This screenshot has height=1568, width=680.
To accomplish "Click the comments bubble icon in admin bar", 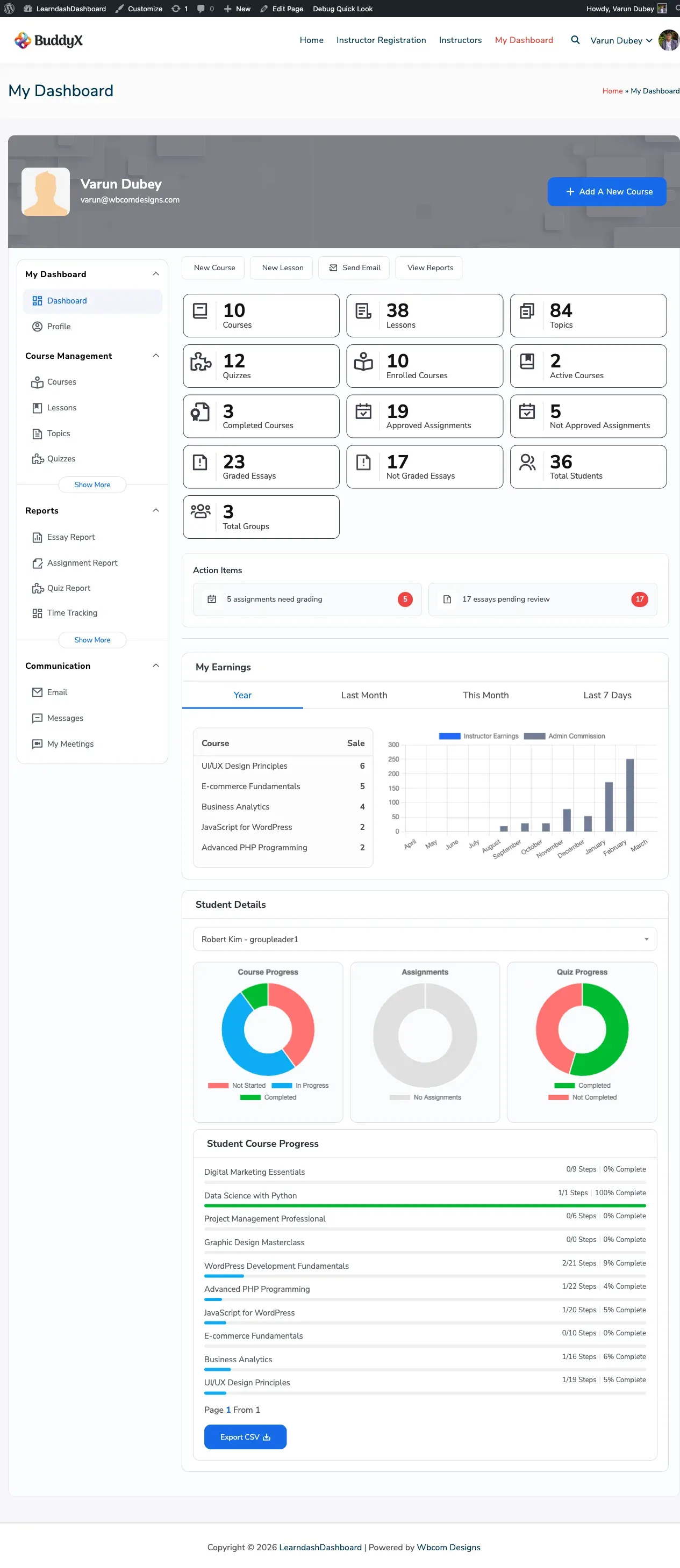I will tap(201, 9).
